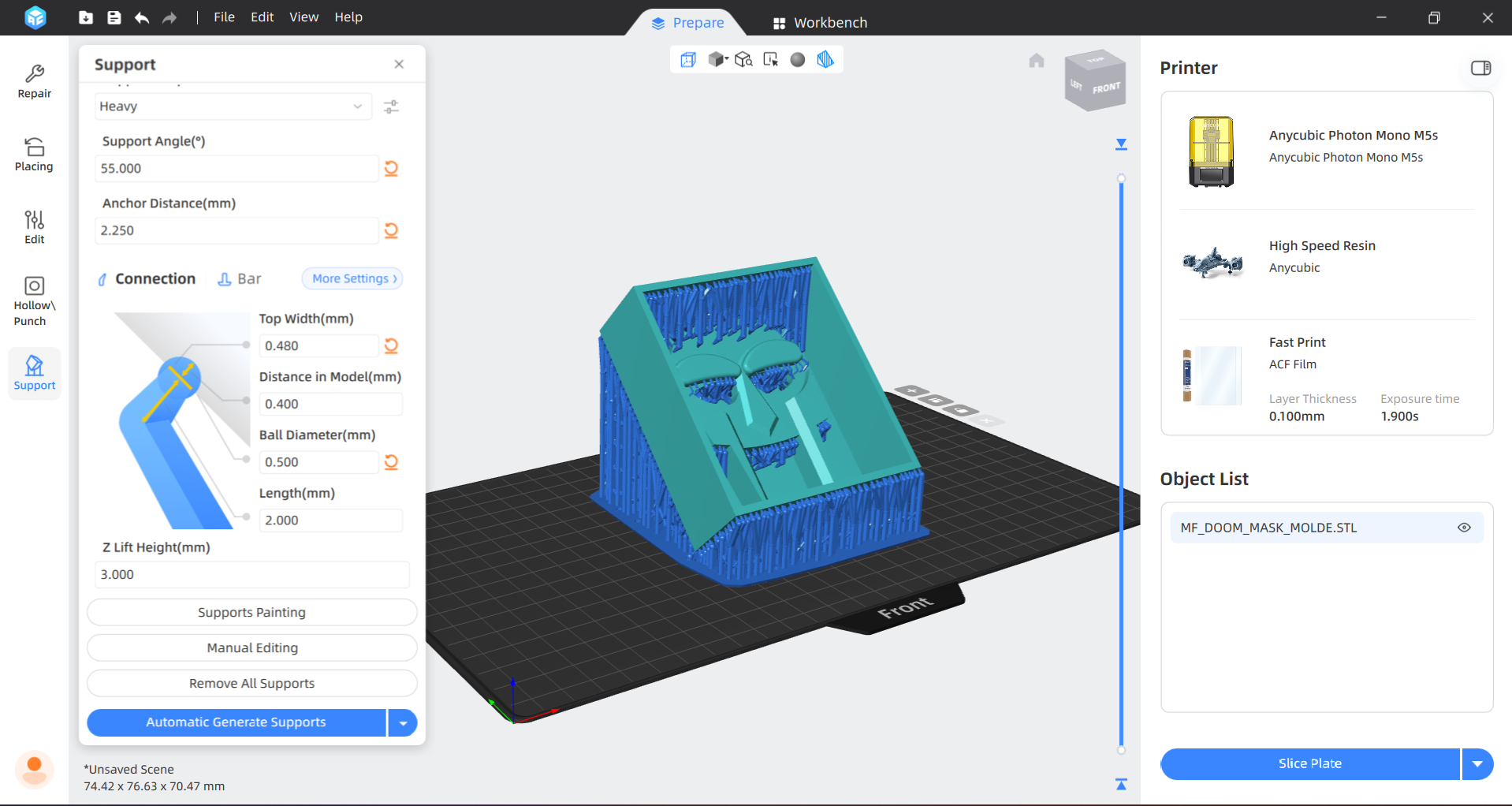1512x806 pixels.
Task: Open the Edit tool in the left sidebar
Action: [x=34, y=228]
